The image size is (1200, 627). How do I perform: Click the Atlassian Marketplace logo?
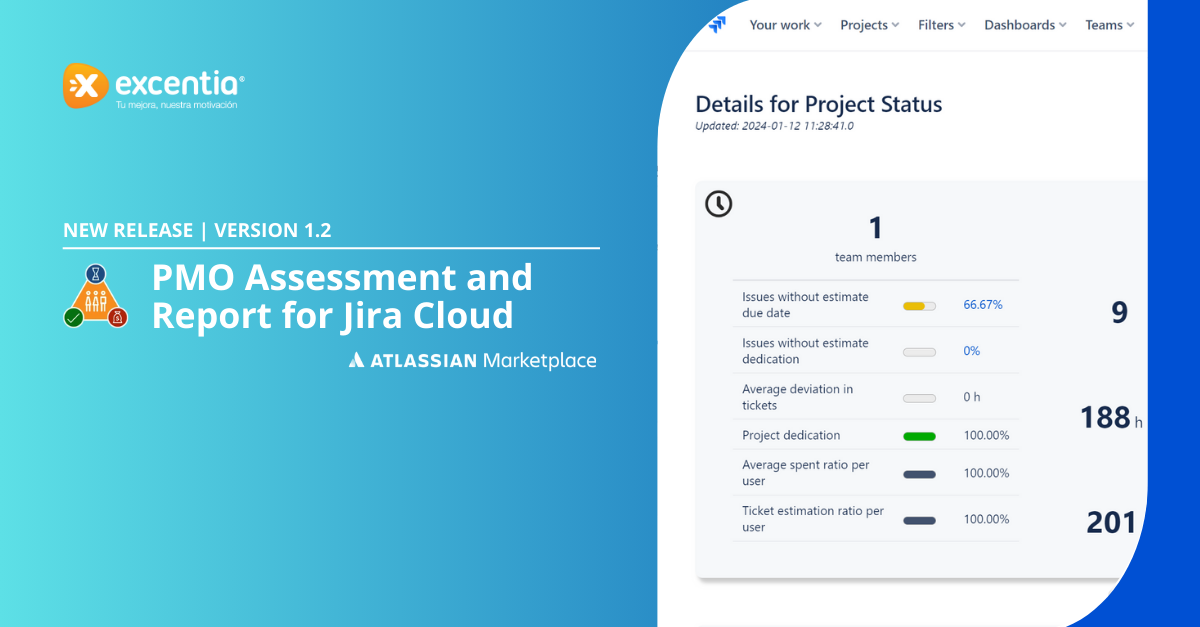click(472, 360)
